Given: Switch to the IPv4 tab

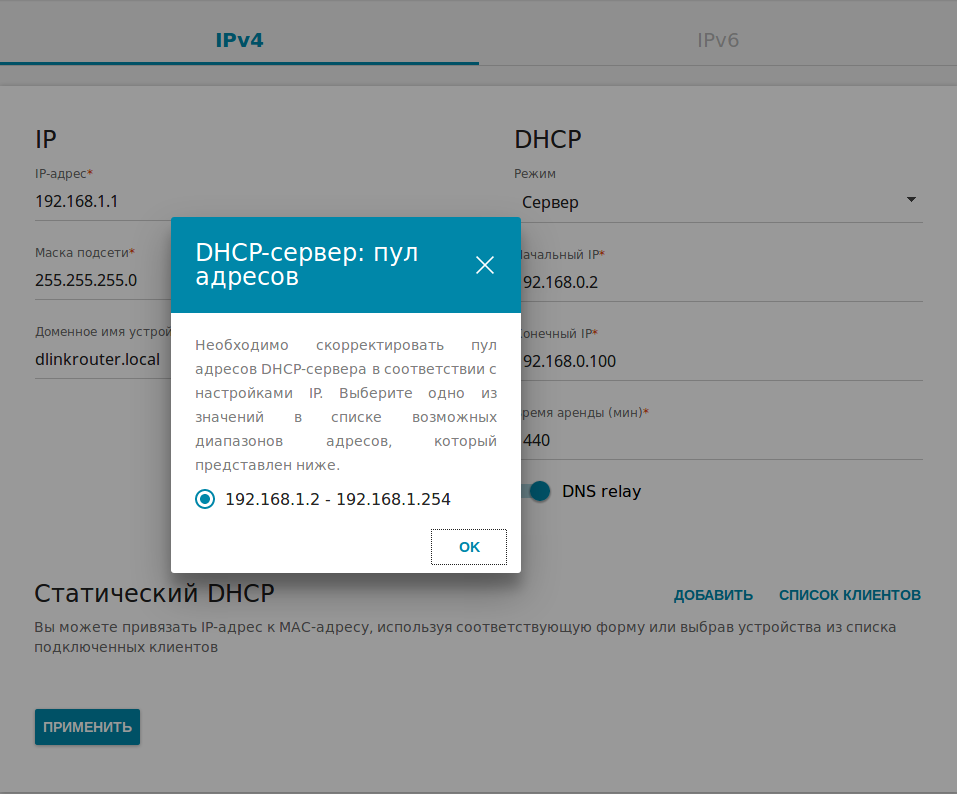Looking at the screenshot, I should 239,41.
